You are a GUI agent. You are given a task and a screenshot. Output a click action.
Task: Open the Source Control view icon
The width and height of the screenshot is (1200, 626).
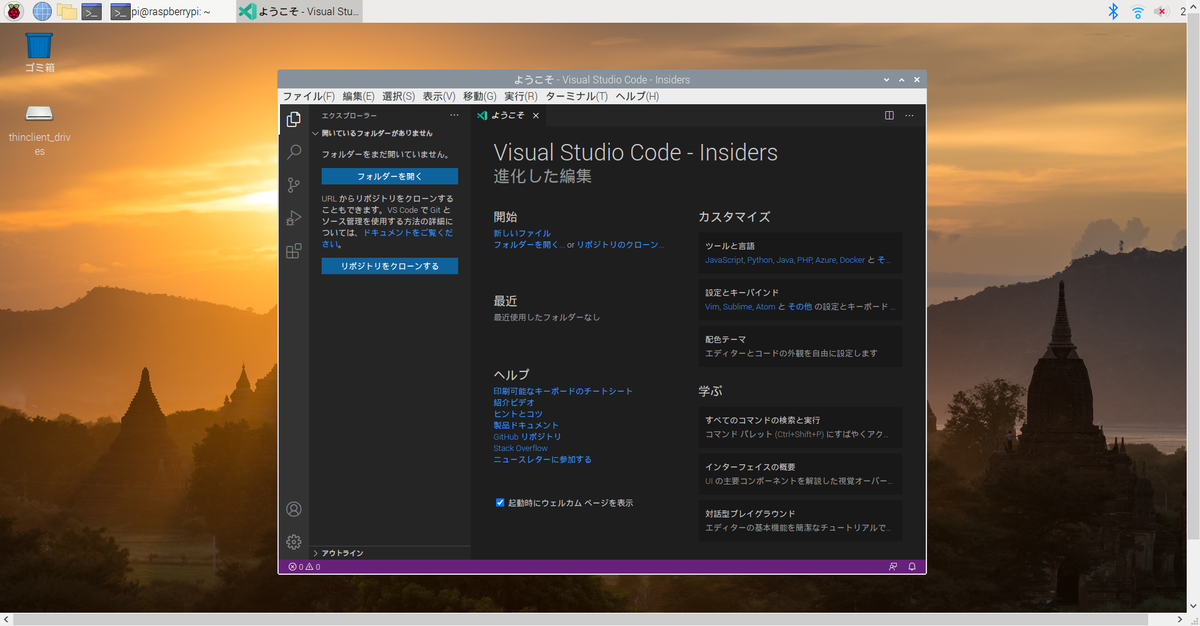[293, 185]
